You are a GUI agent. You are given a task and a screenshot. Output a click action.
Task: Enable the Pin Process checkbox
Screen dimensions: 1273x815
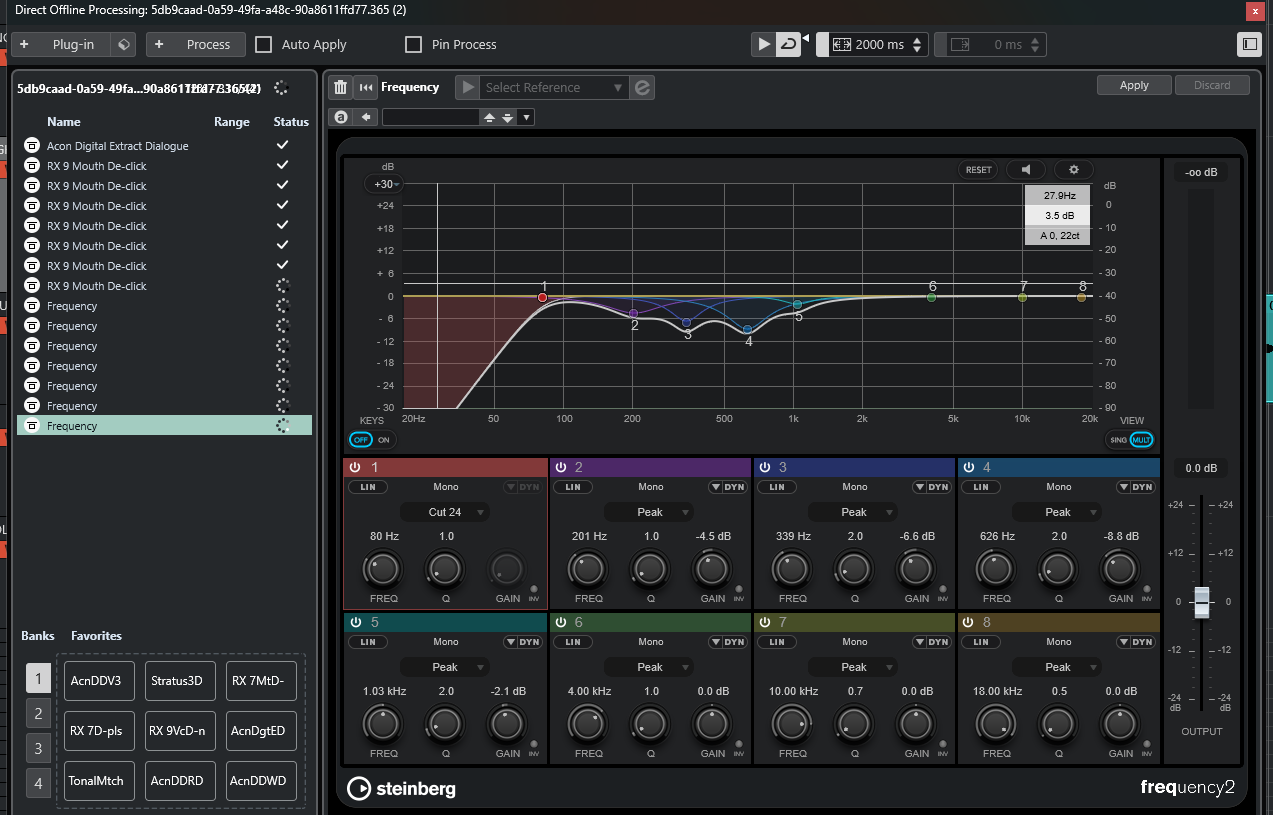(413, 44)
